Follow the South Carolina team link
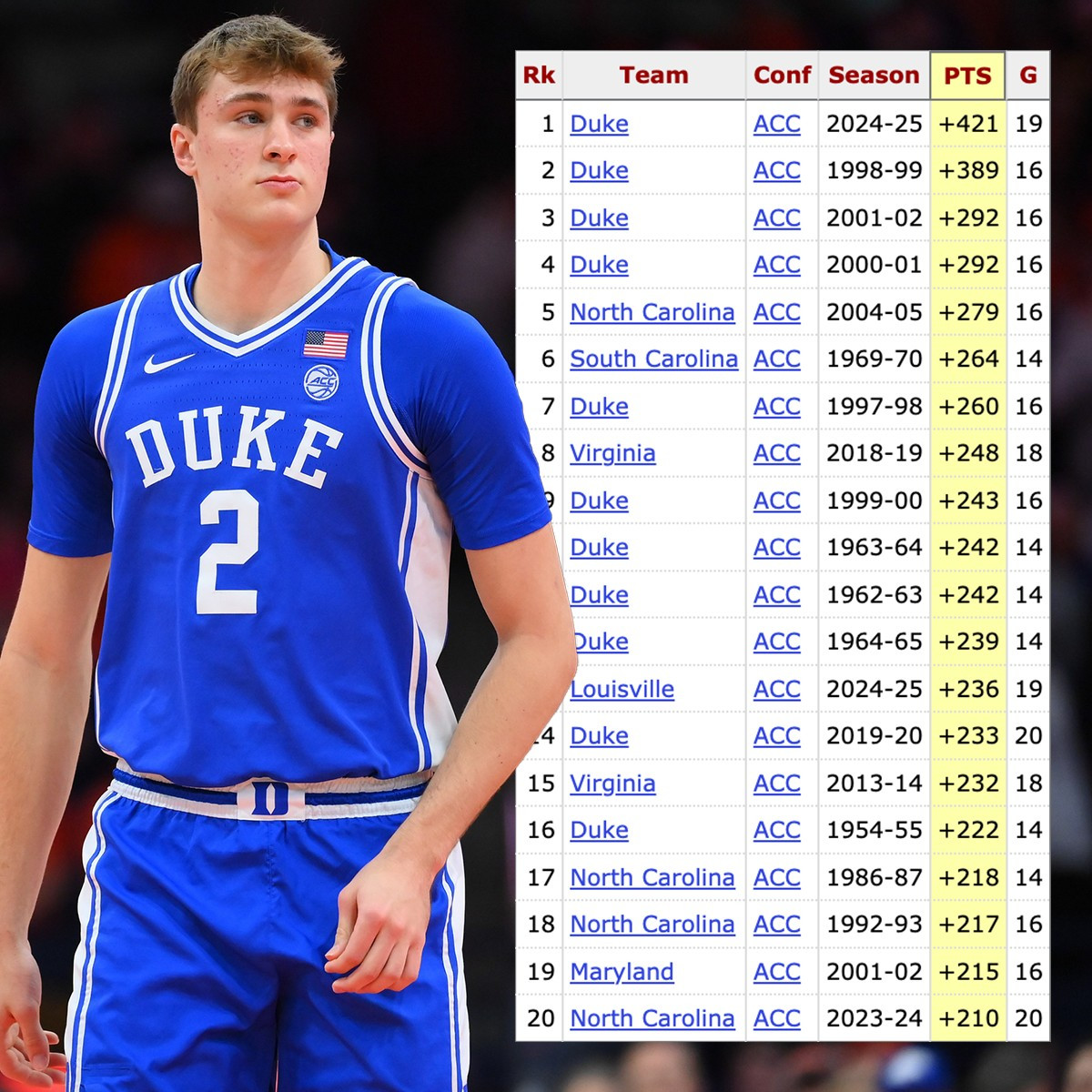This screenshot has height=1092, width=1092. tap(653, 359)
